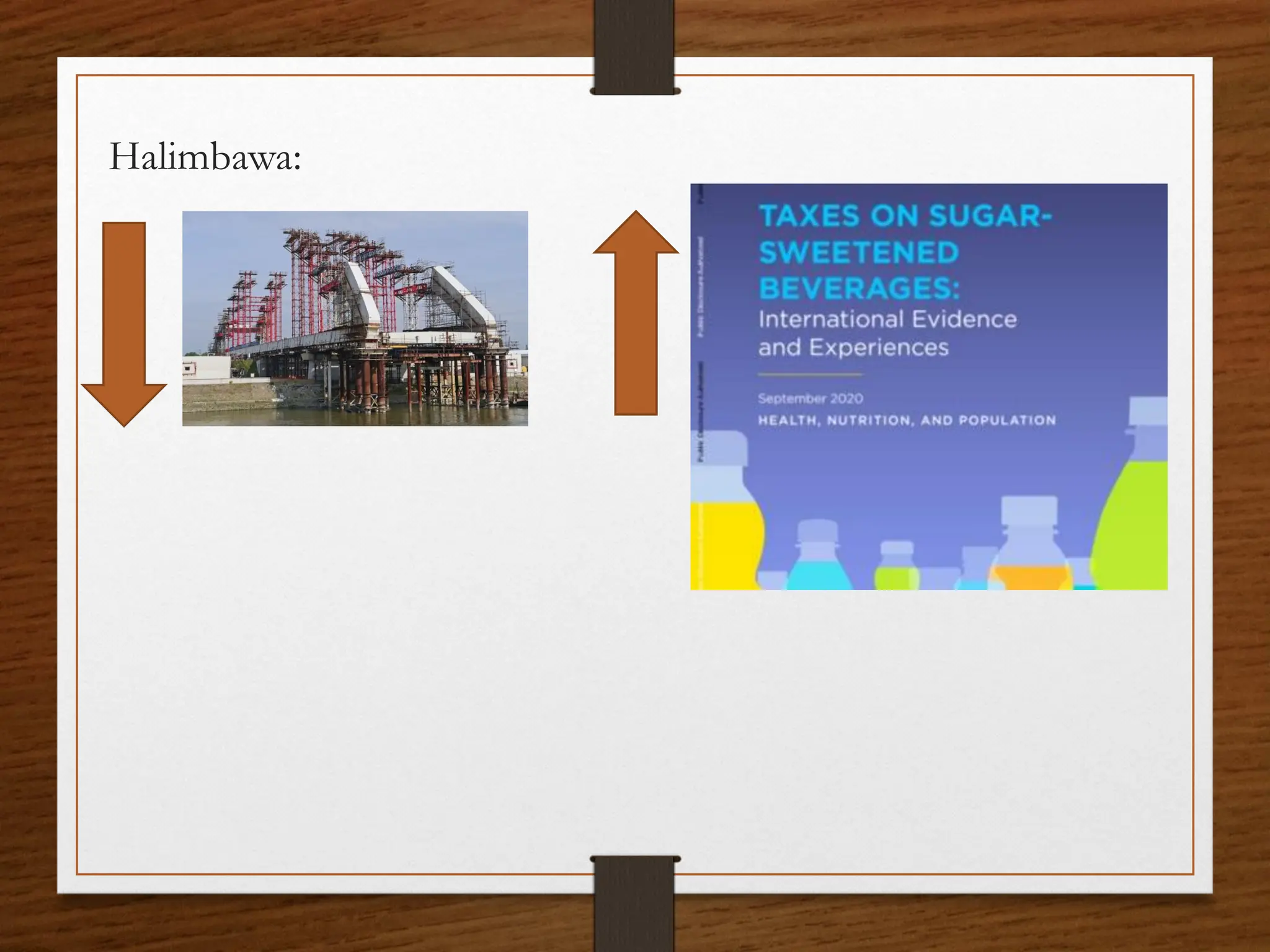The height and width of the screenshot is (952, 1270).
Task: Select the bridge construction photo
Action: pyautogui.click(x=355, y=318)
